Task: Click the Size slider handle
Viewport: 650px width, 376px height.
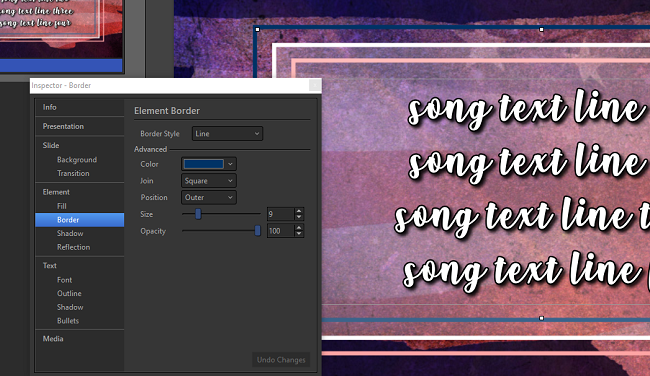Action: point(198,214)
